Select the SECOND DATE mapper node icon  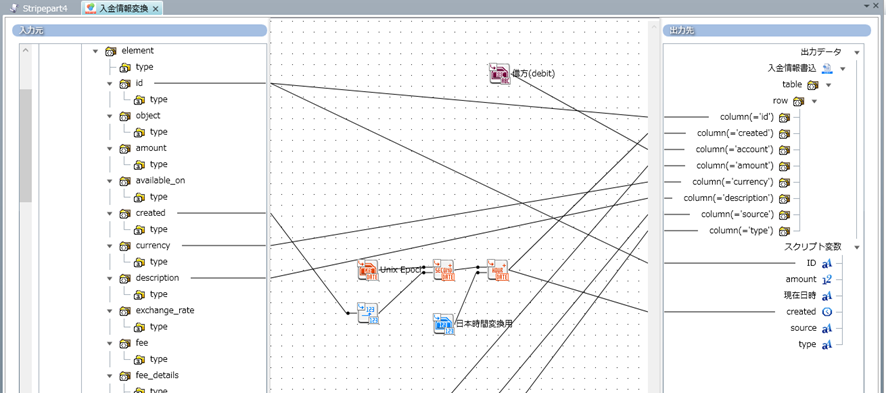click(444, 270)
